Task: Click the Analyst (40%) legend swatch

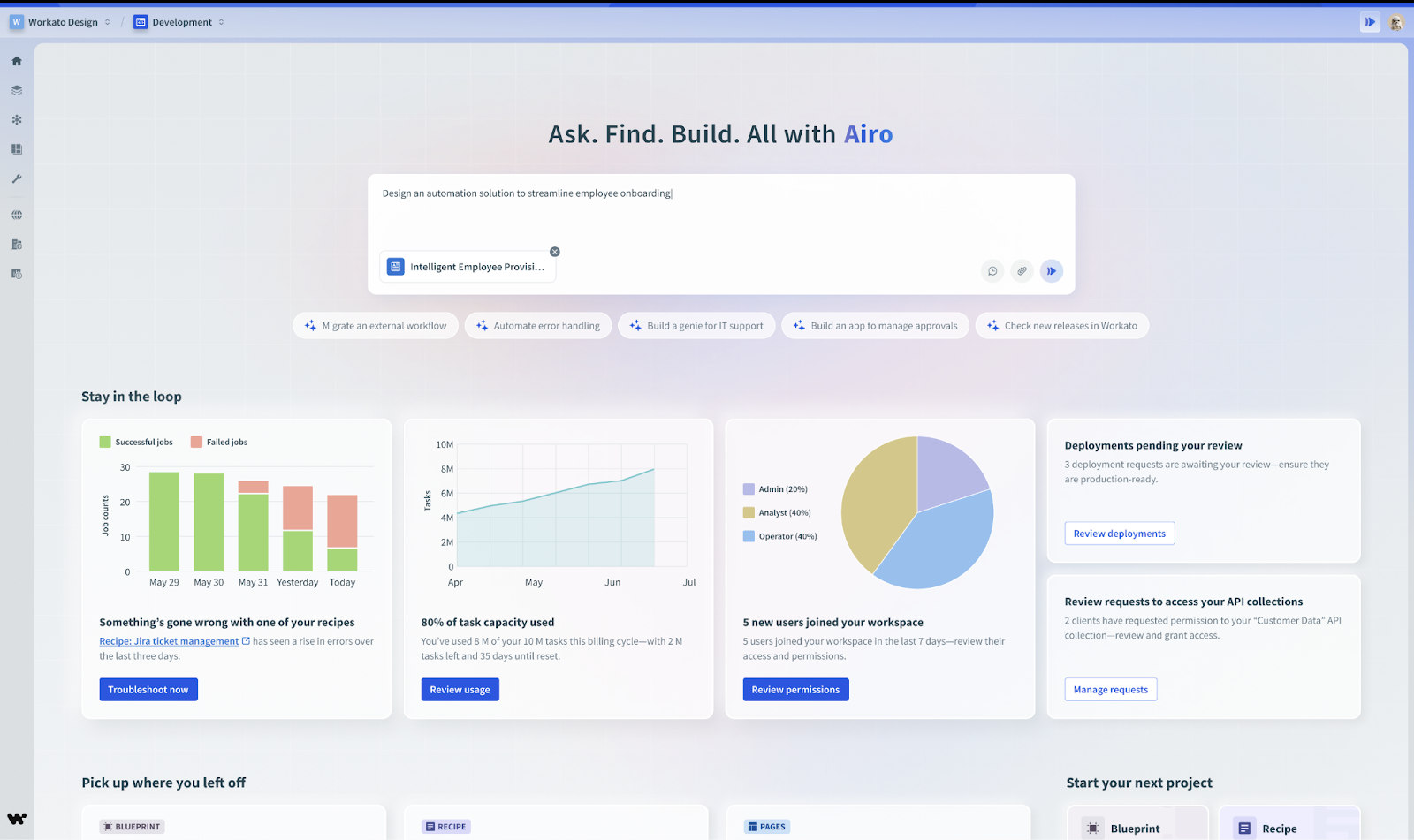Action: click(749, 512)
